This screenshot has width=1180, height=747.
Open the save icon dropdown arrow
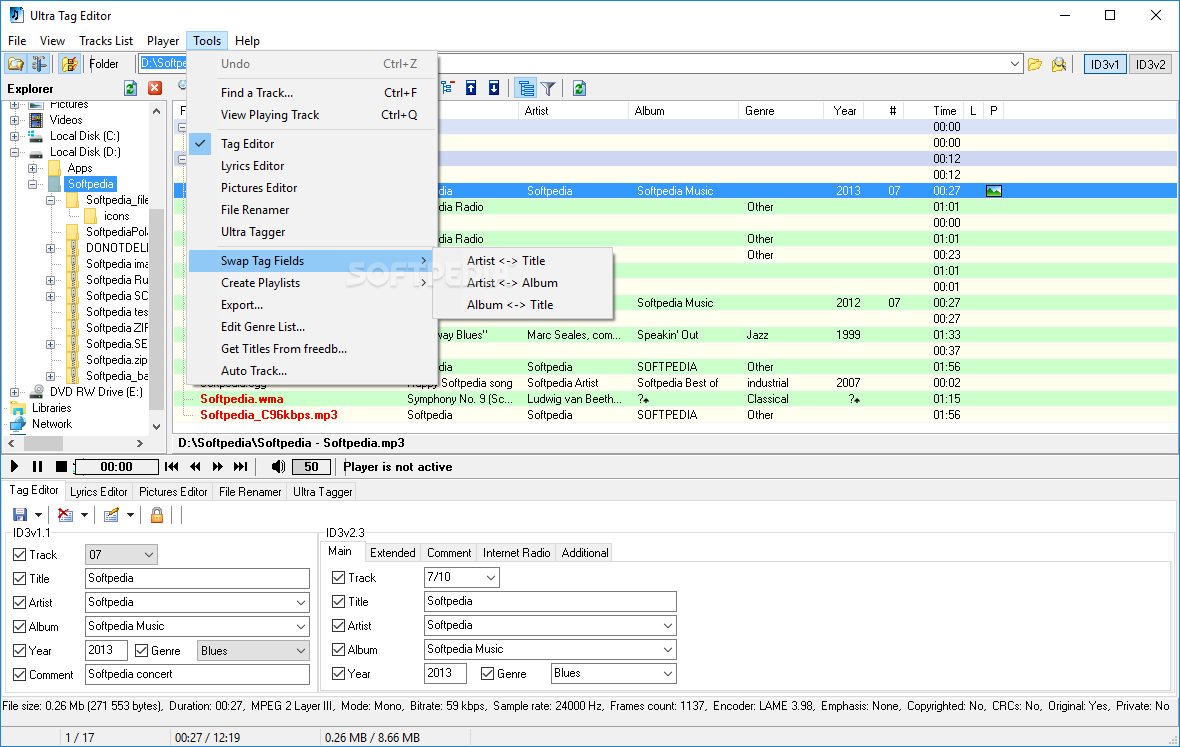pyautogui.click(x=38, y=515)
